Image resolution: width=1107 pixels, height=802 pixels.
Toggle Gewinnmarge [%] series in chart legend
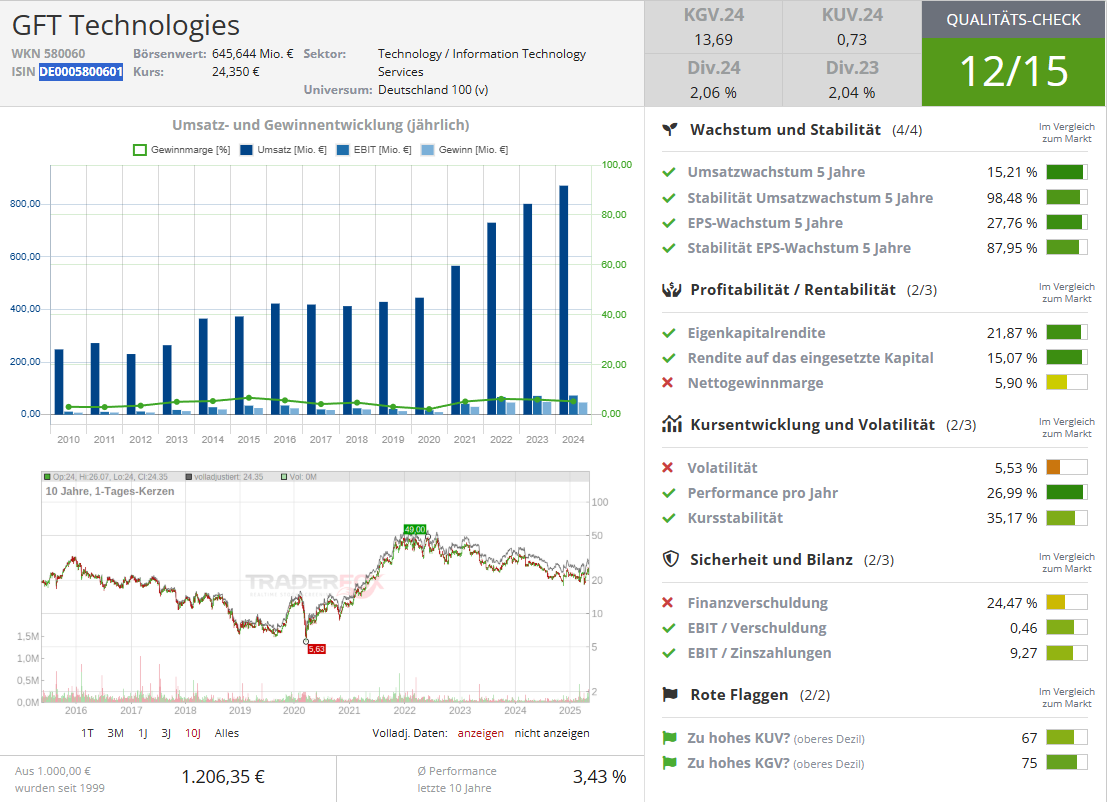coord(181,150)
